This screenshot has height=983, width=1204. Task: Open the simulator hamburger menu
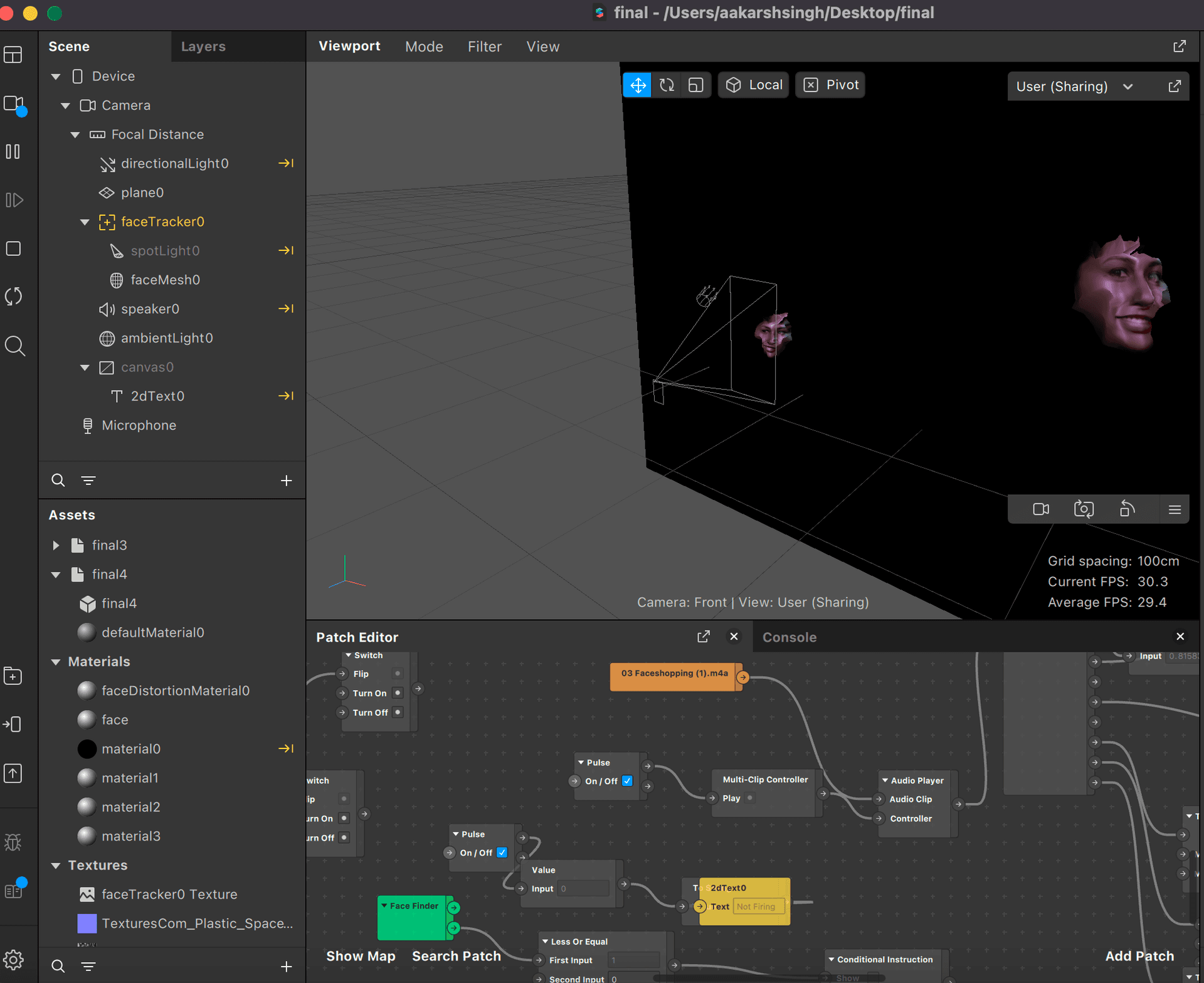[1175, 510]
